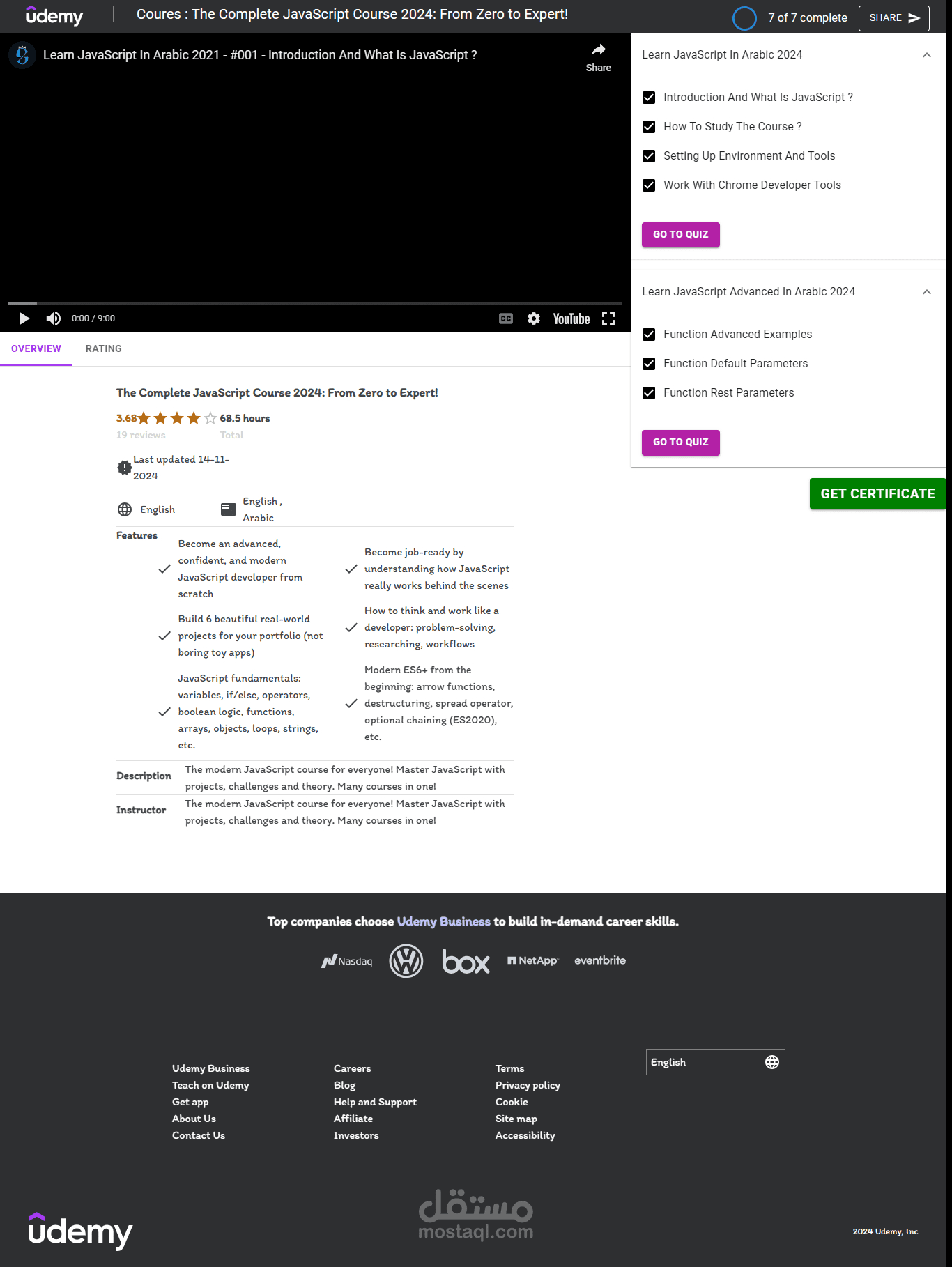
Task: Click the Share button in header
Action: tap(894, 18)
